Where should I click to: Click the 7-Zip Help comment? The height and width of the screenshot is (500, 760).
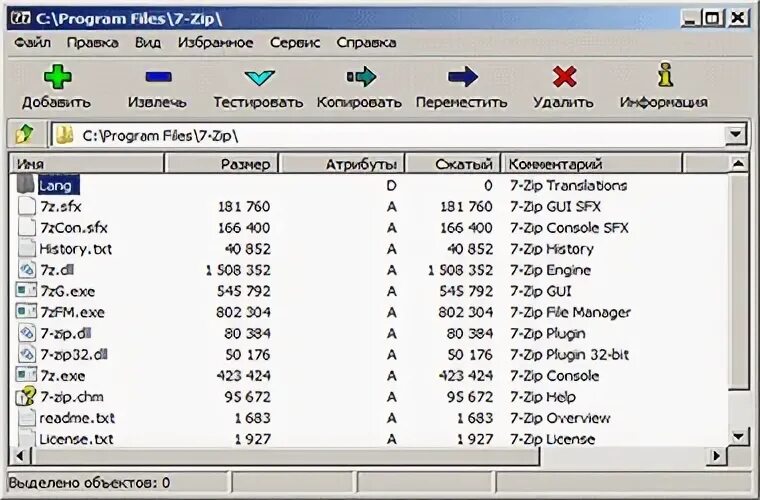pos(542,397)
